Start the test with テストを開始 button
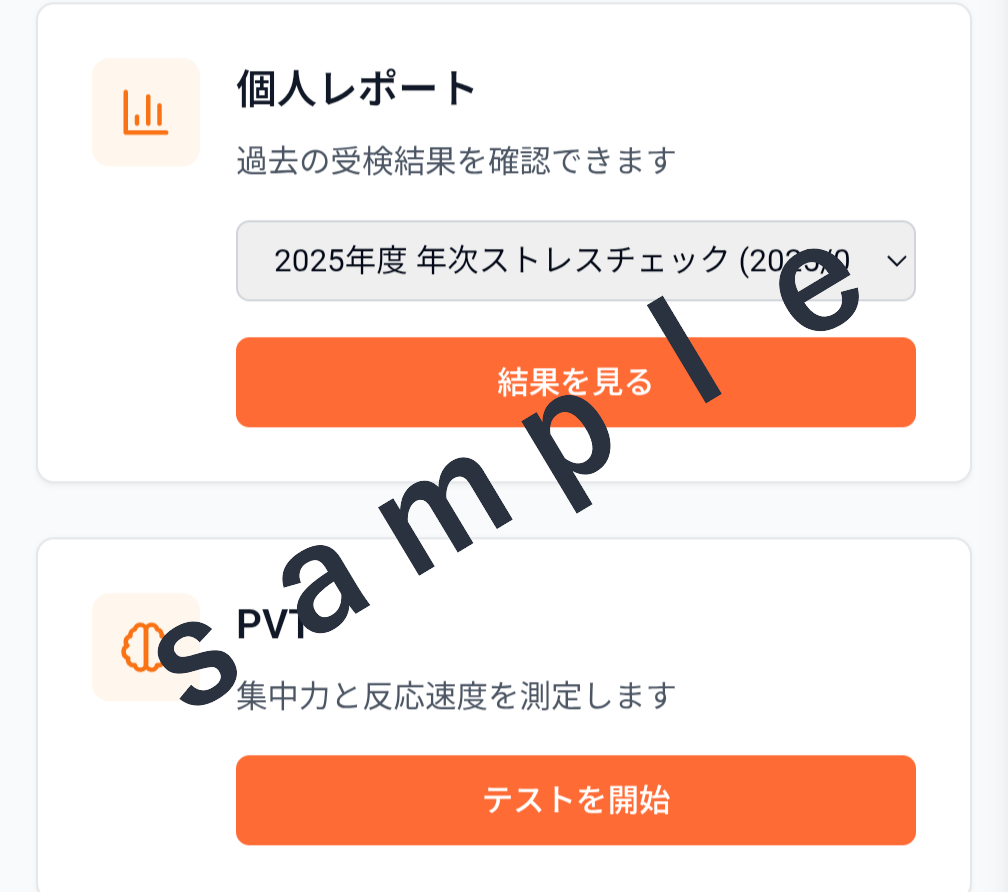This screenshot has width=1008, height=892. (575, 800)
